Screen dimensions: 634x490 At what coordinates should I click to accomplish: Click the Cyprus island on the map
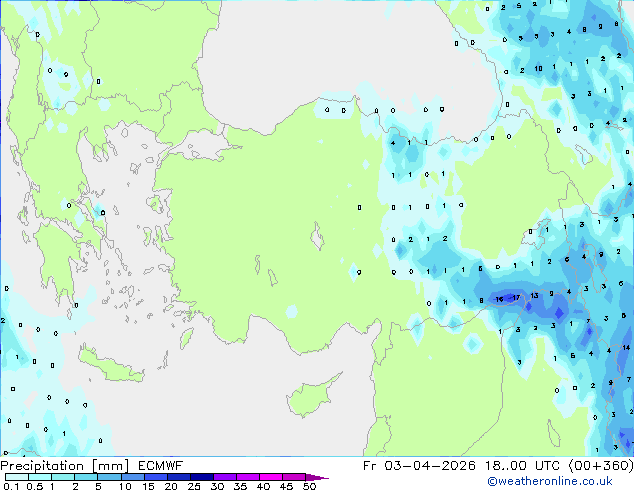(x=311, y=396)
